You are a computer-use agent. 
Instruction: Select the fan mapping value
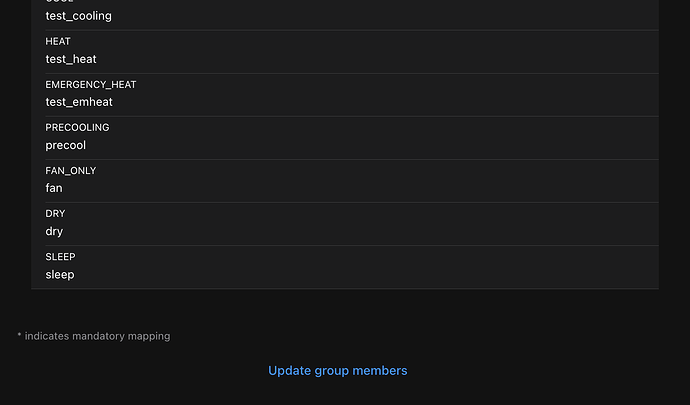54,188
